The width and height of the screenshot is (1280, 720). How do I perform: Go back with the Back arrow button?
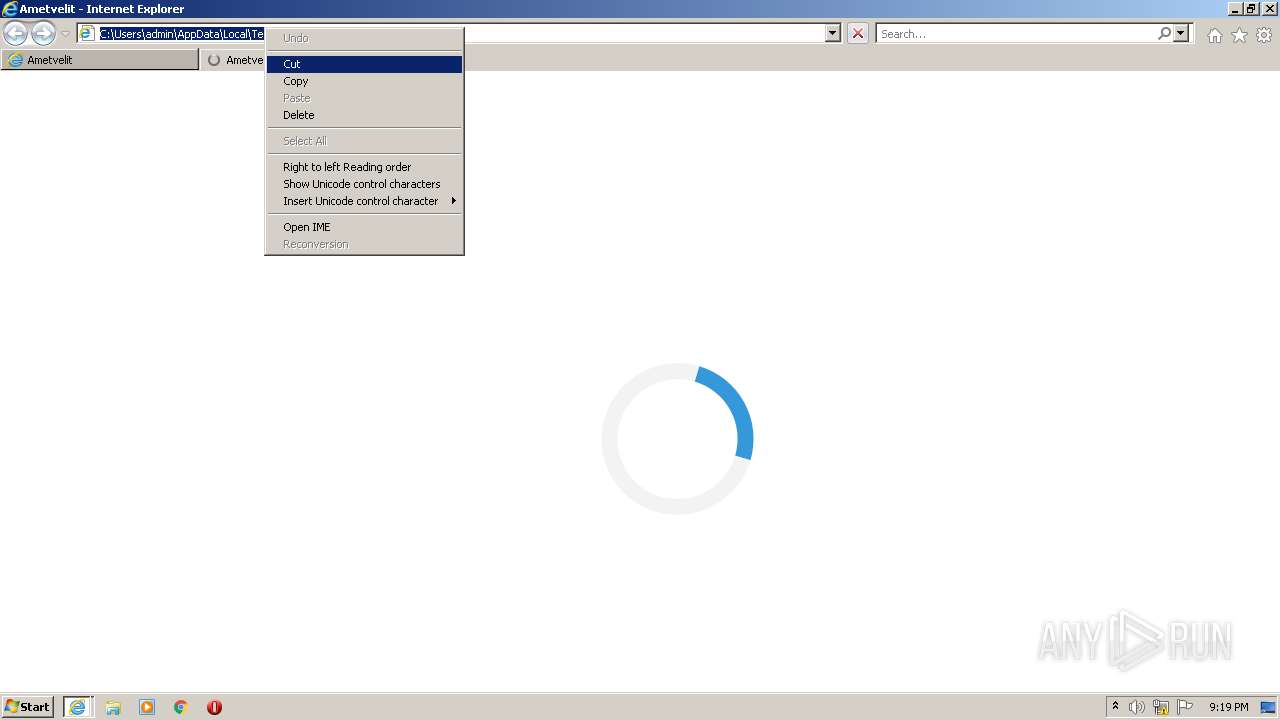coord(15,33)
